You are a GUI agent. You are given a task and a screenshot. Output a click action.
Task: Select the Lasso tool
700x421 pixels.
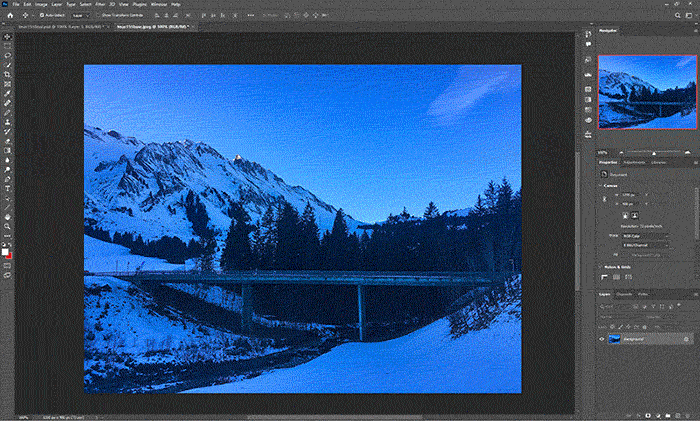pyautogui.click(x=7, y=56)
